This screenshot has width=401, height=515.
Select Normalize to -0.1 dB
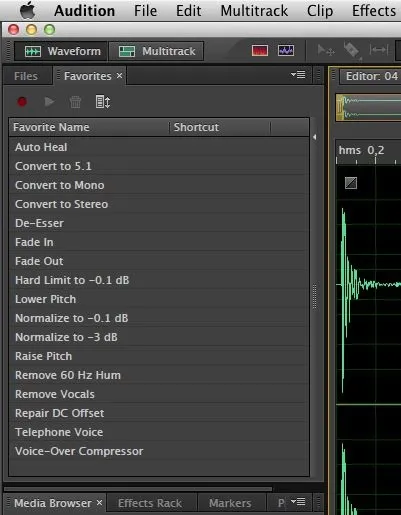click(159, 318)
